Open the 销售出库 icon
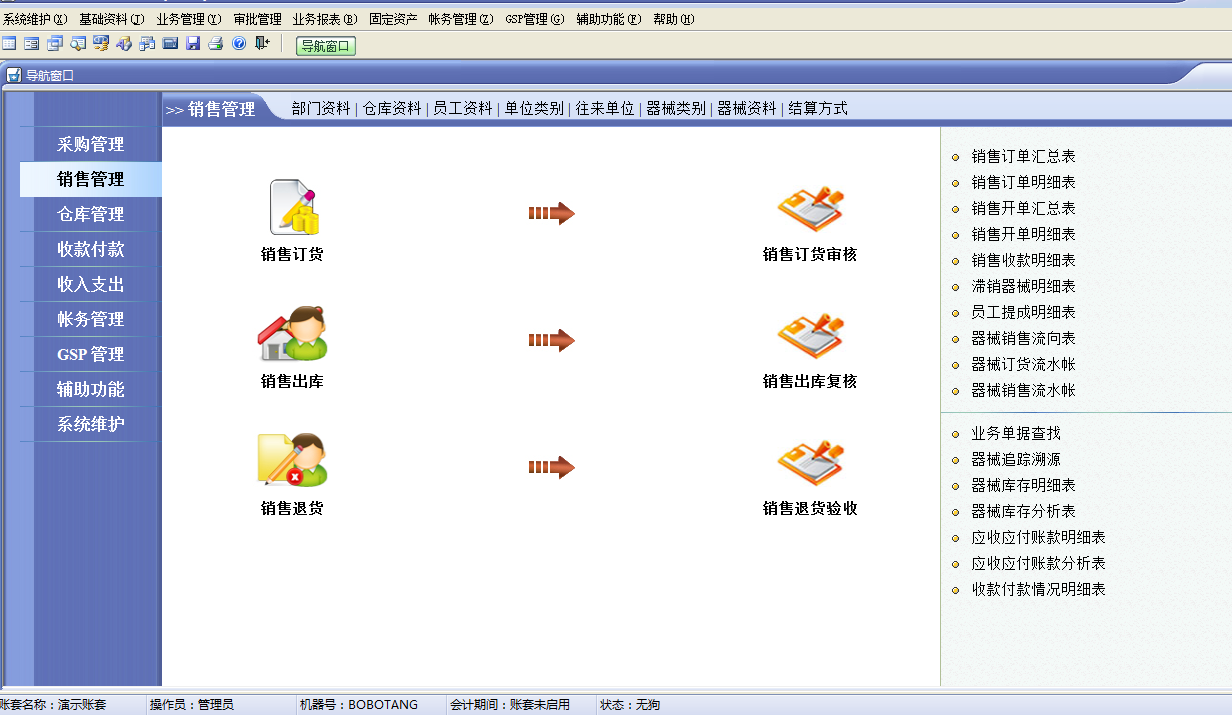 coord(292,334)
